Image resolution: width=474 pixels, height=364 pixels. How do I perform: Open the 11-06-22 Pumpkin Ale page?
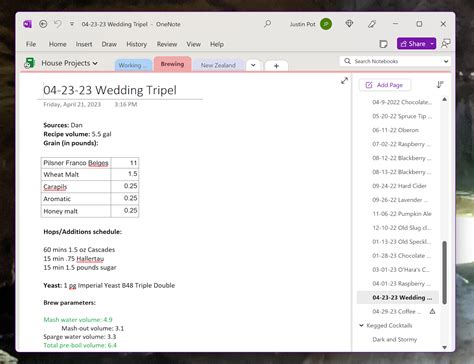(x=402, y=214)
